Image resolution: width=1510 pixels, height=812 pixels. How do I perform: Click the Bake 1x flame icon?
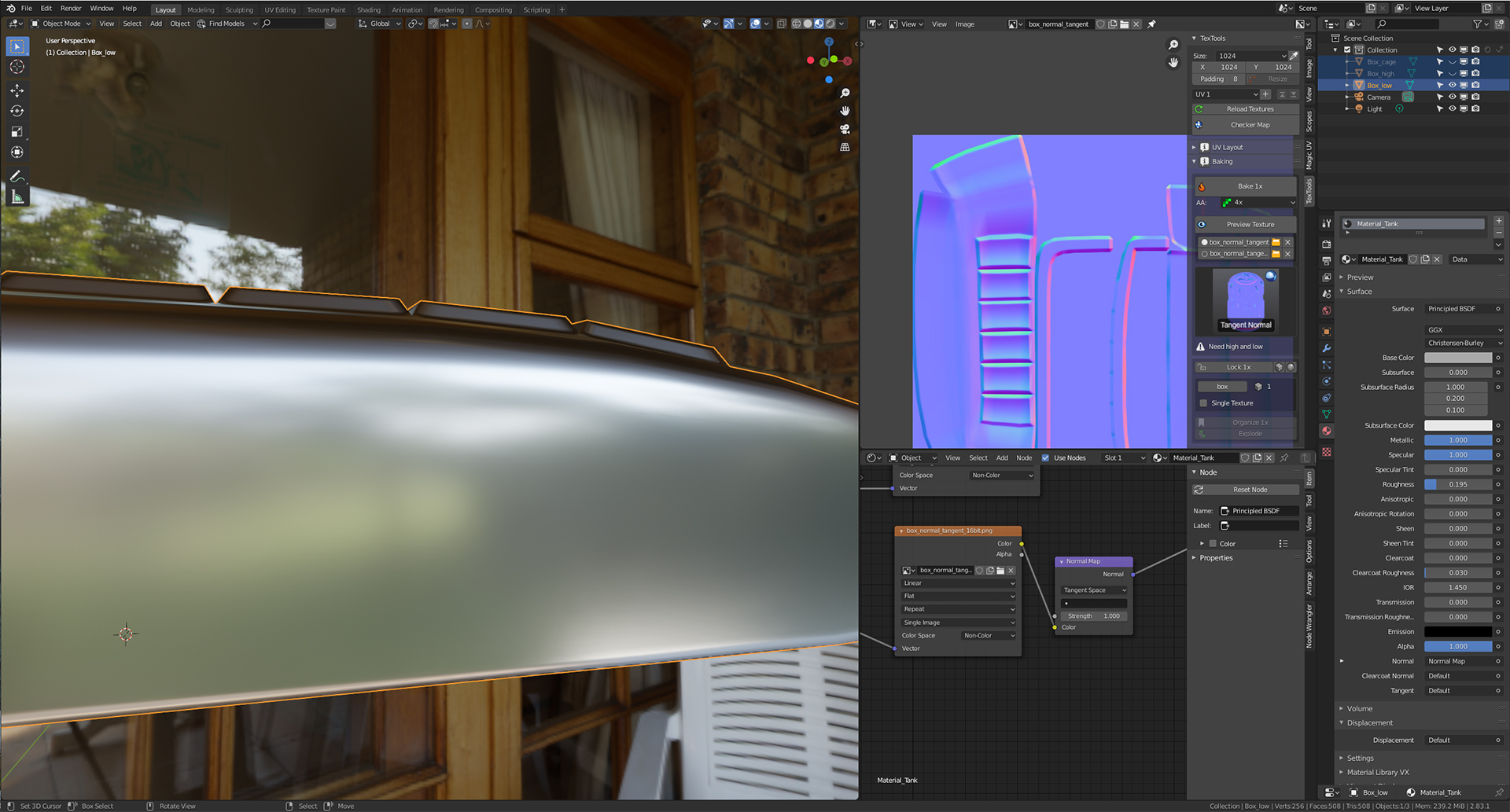pos(1202,186)
